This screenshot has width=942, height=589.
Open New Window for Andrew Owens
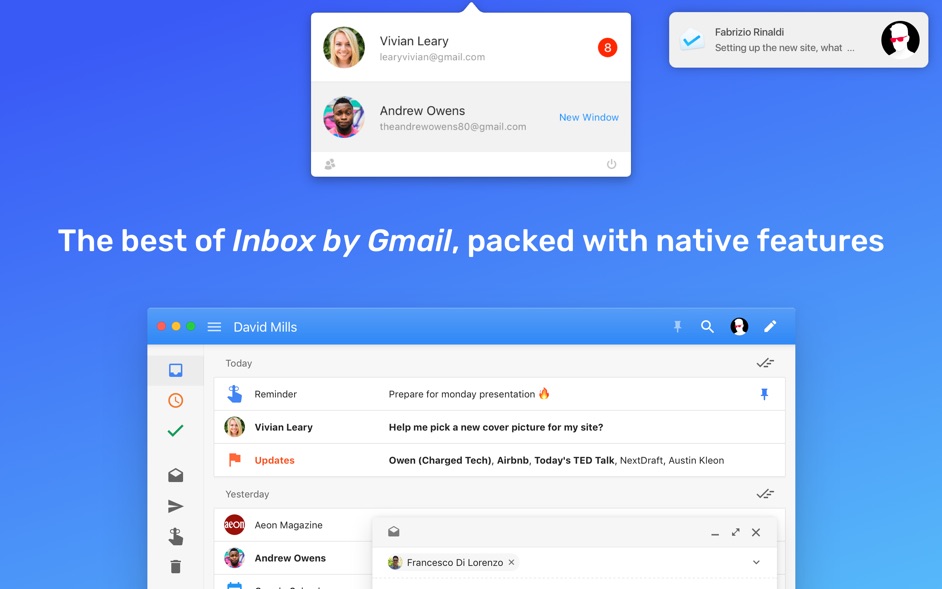[589, 117]
